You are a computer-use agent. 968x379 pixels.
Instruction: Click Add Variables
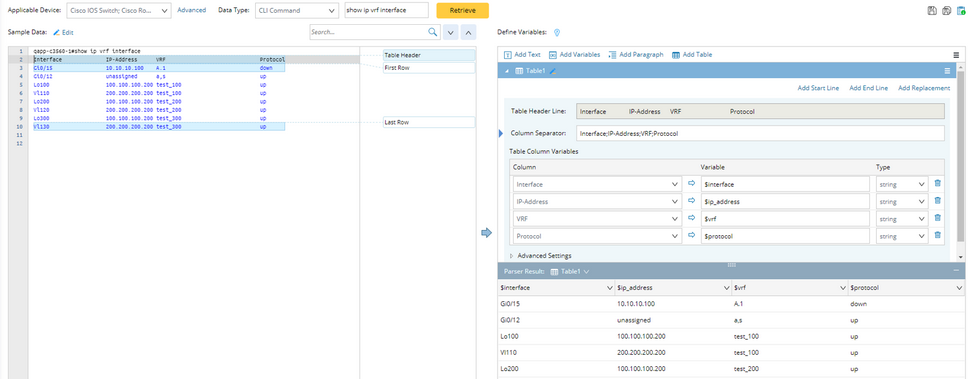point(574,54)
